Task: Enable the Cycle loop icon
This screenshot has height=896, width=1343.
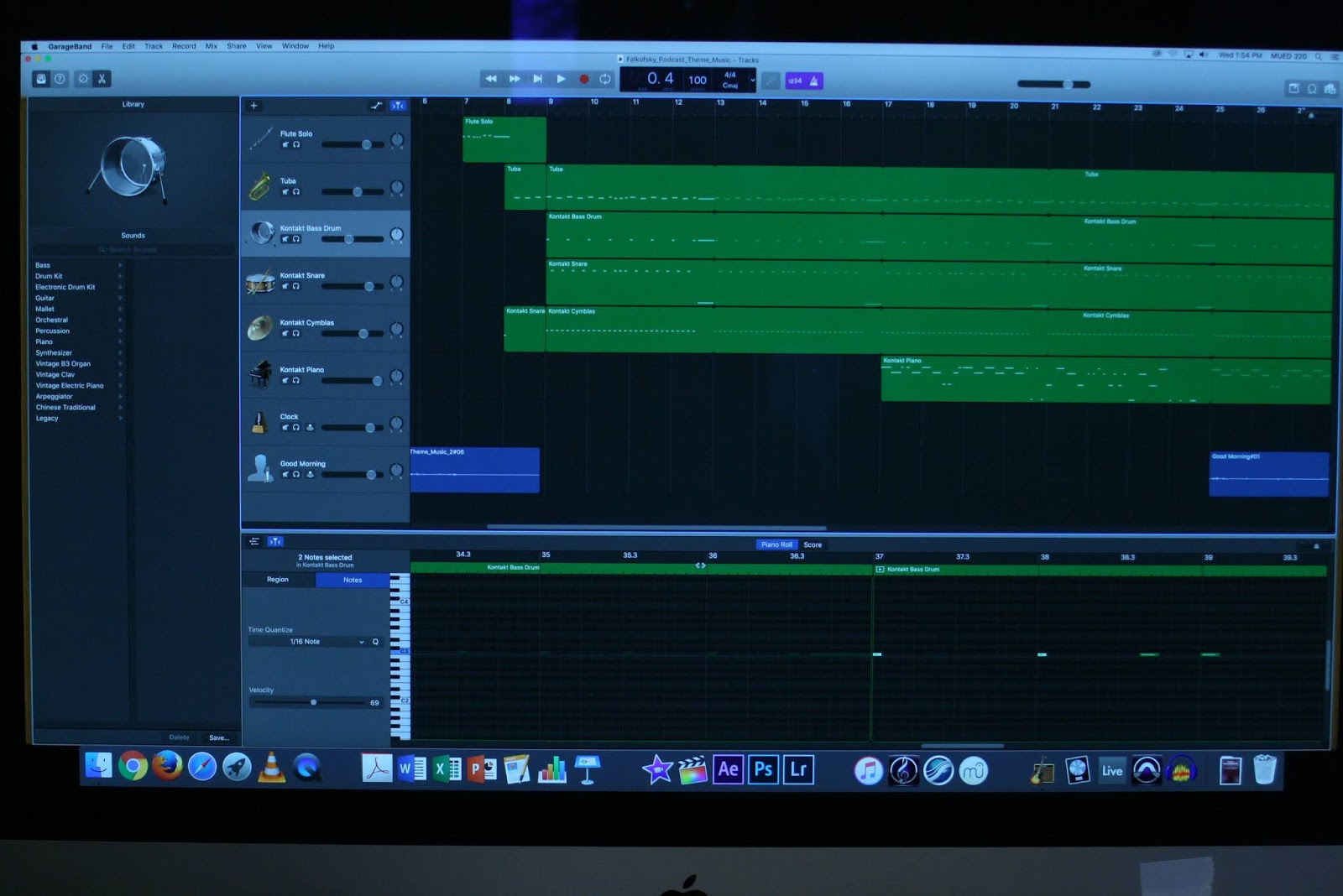Action: pyautogui.click(x=604, y=78)
